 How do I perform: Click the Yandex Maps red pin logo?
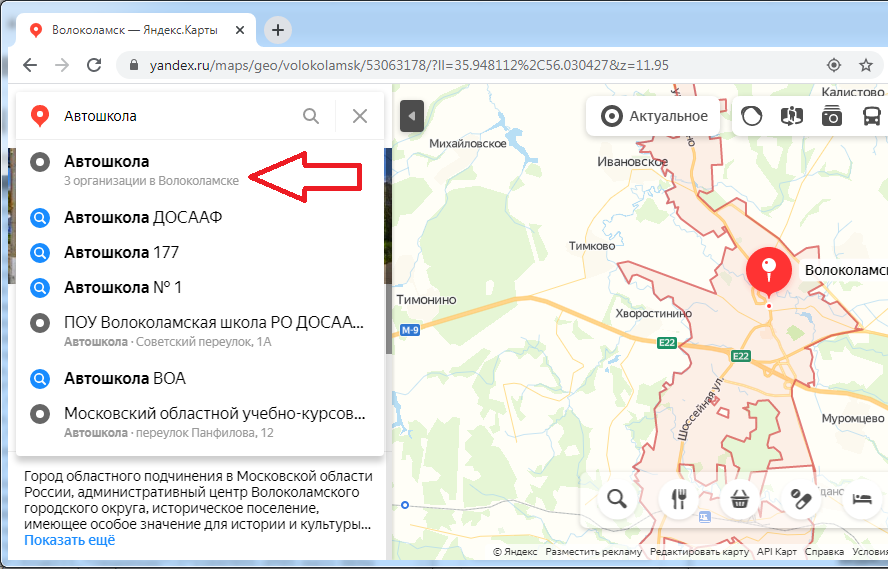point(39,115)
